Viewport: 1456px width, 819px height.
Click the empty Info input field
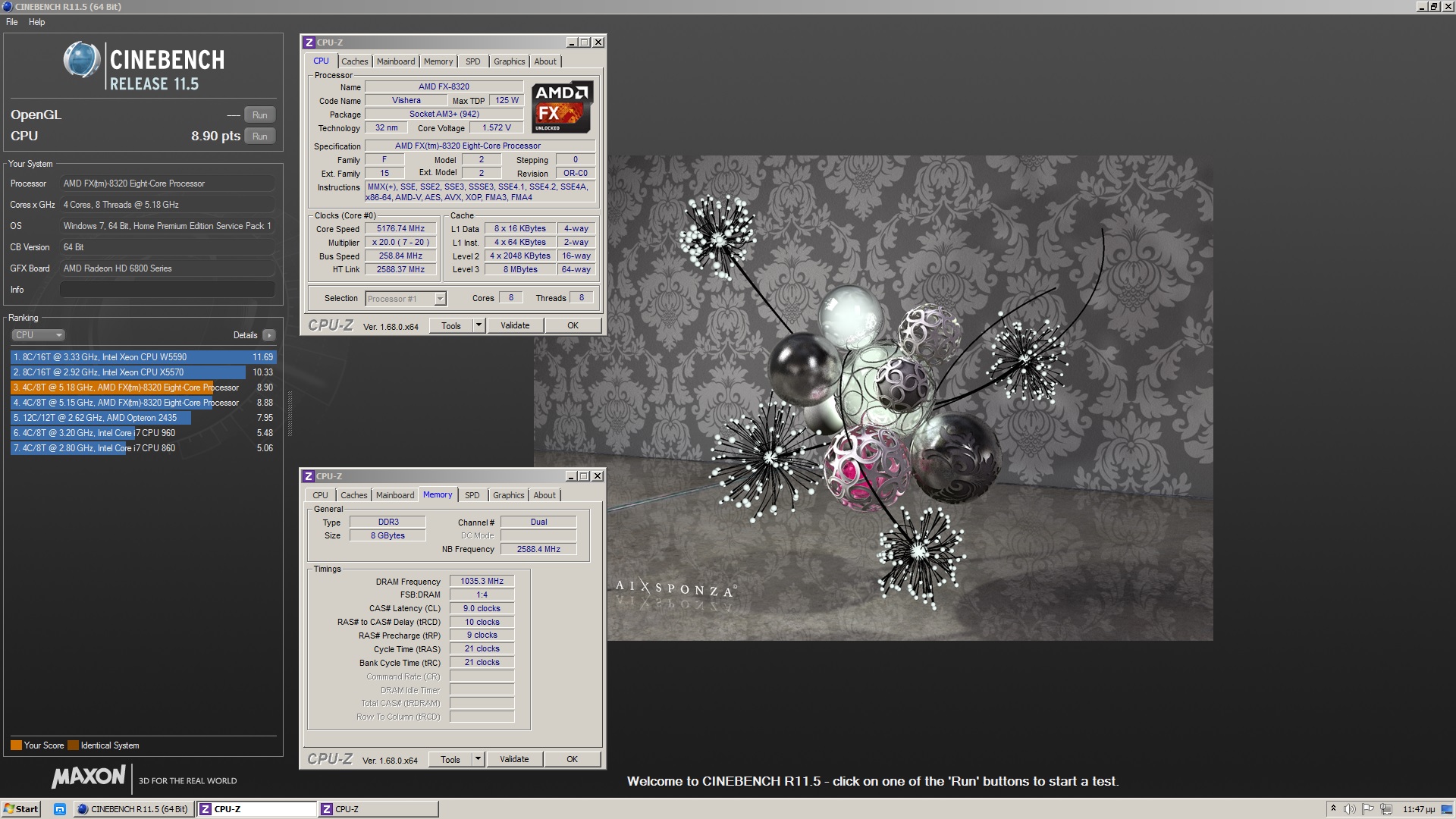point(167,290)
